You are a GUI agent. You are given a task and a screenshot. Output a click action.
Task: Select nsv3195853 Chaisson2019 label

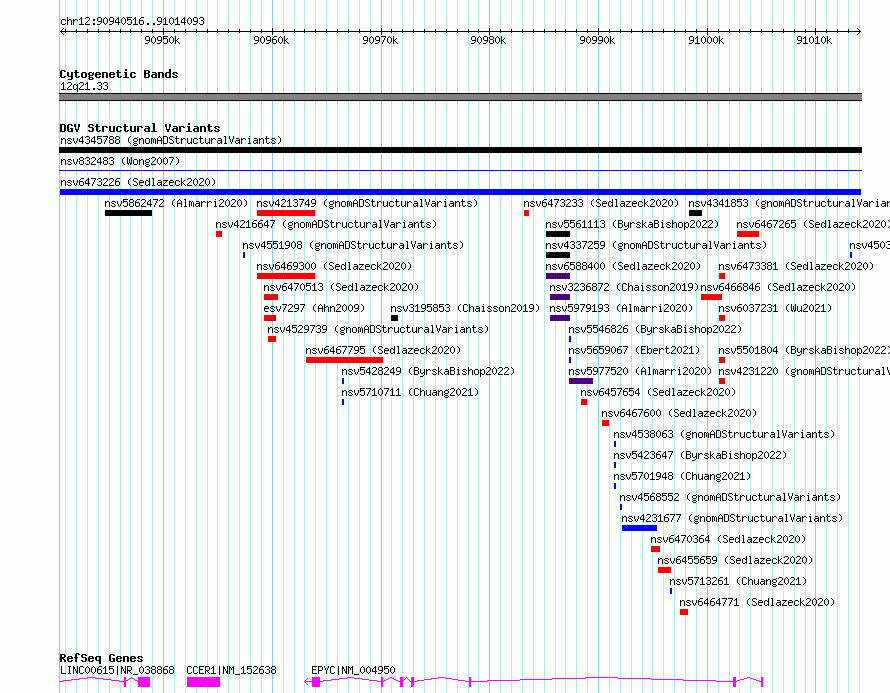click(x=465, y=308)
